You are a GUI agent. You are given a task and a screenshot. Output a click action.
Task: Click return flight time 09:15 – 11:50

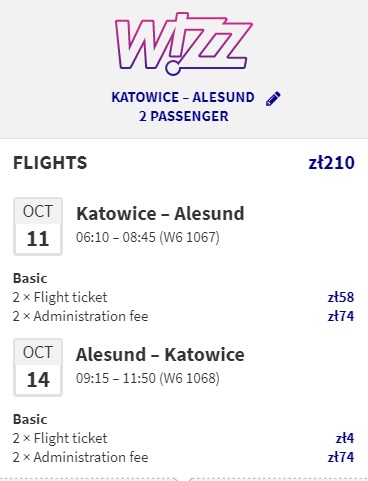116,378
